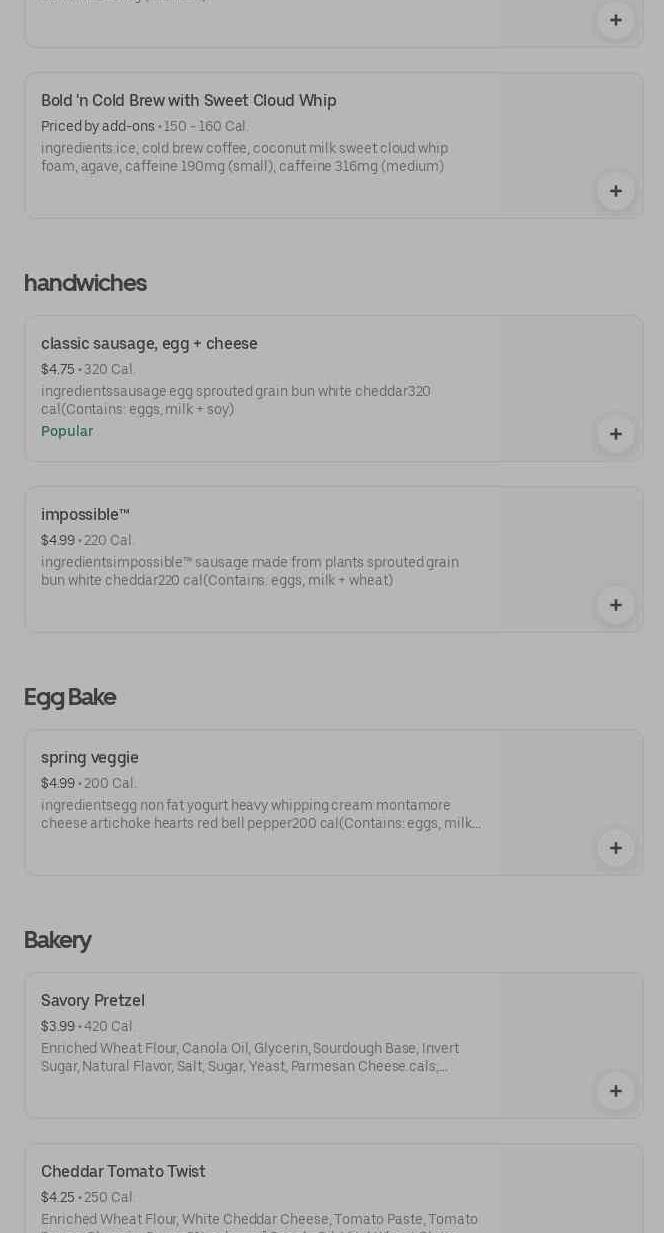664x1233 pixels.
Task: Click the spring veggie item title
Action: [90, 758]
